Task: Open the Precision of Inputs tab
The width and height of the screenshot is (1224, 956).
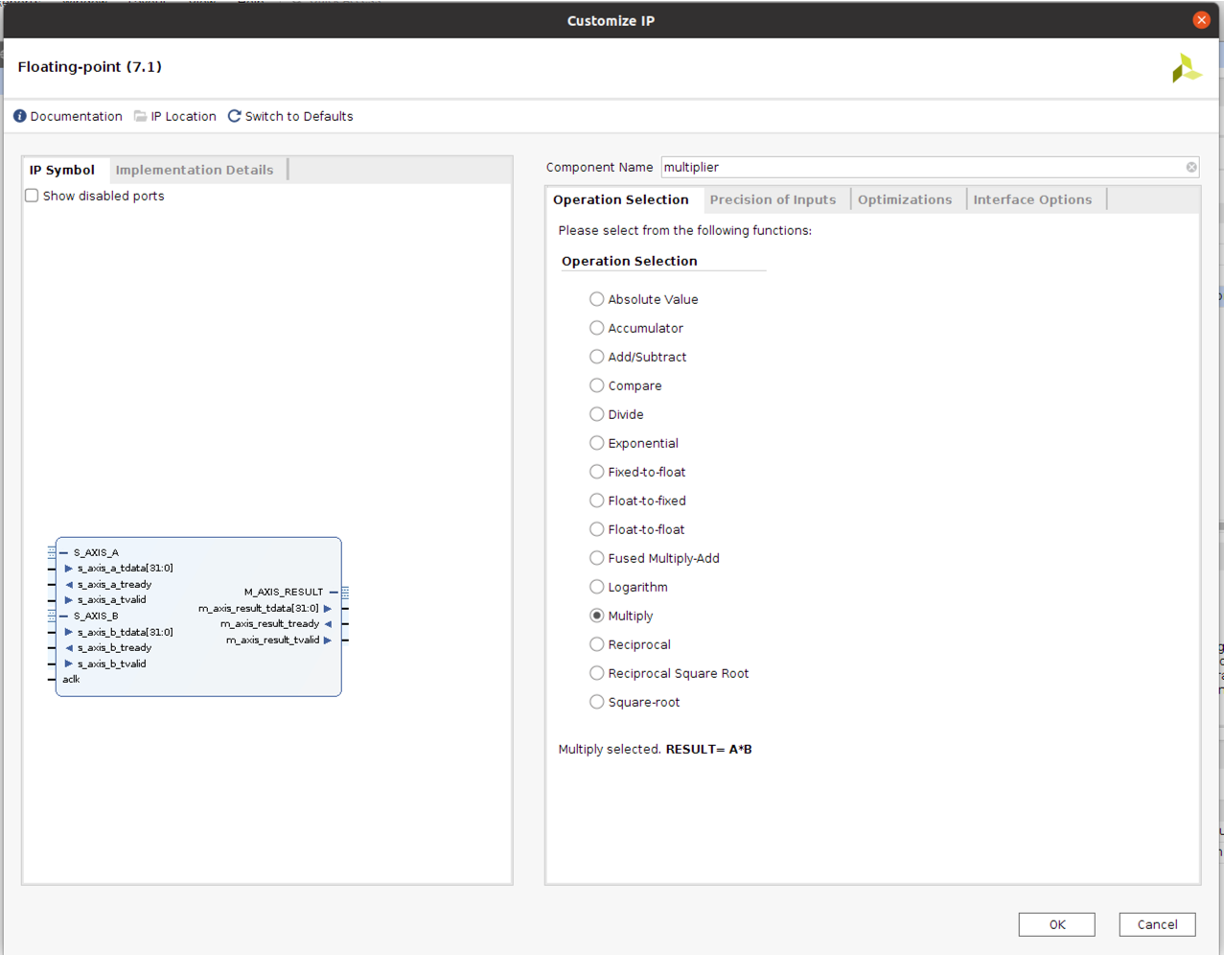Action: click(772, 200)
